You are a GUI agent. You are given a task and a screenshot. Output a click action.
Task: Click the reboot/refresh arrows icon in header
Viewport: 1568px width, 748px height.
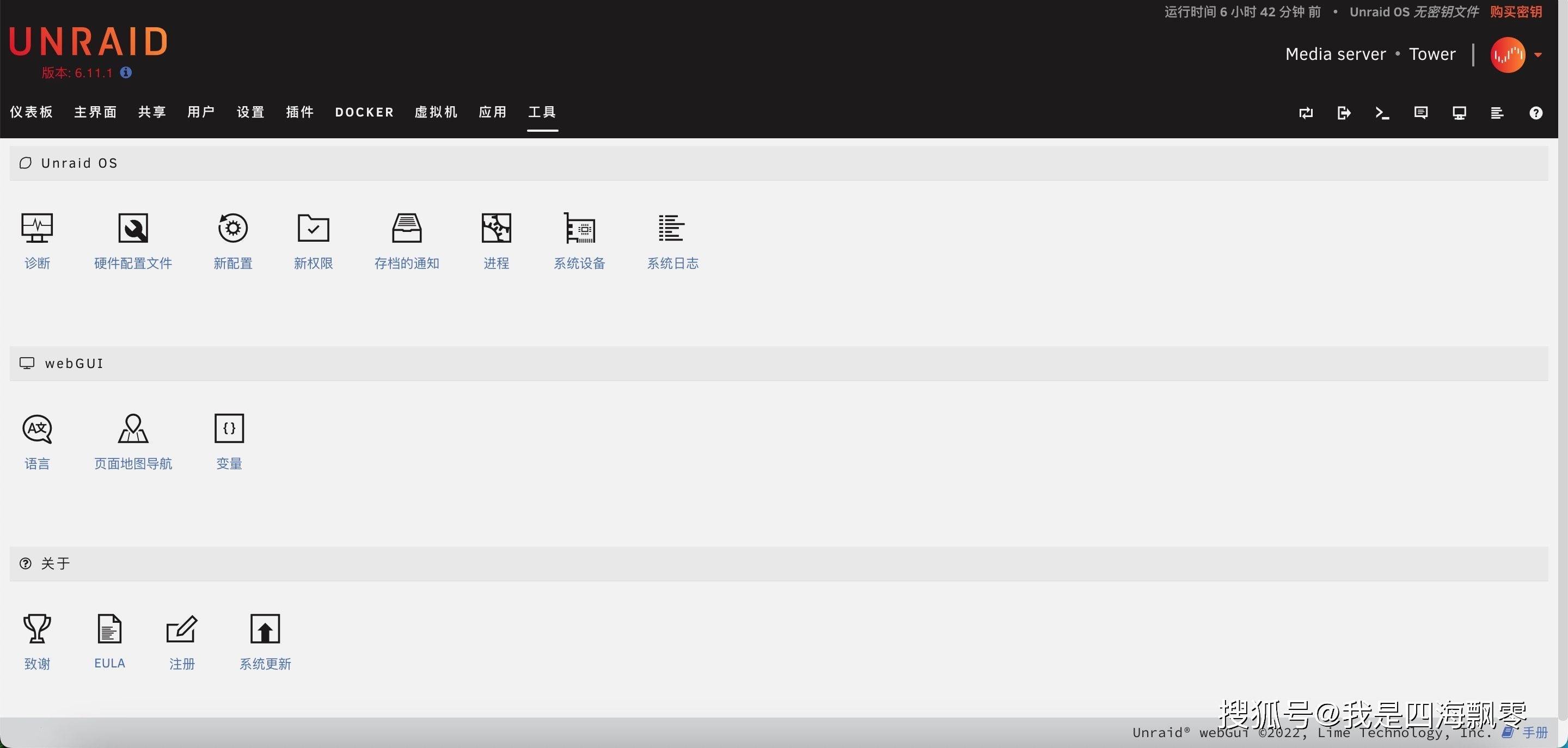(x=1306, y=113)
